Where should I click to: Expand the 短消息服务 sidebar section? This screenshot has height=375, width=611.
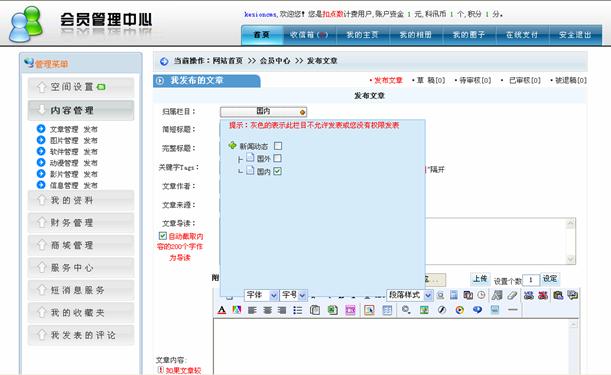coord(81,290)
